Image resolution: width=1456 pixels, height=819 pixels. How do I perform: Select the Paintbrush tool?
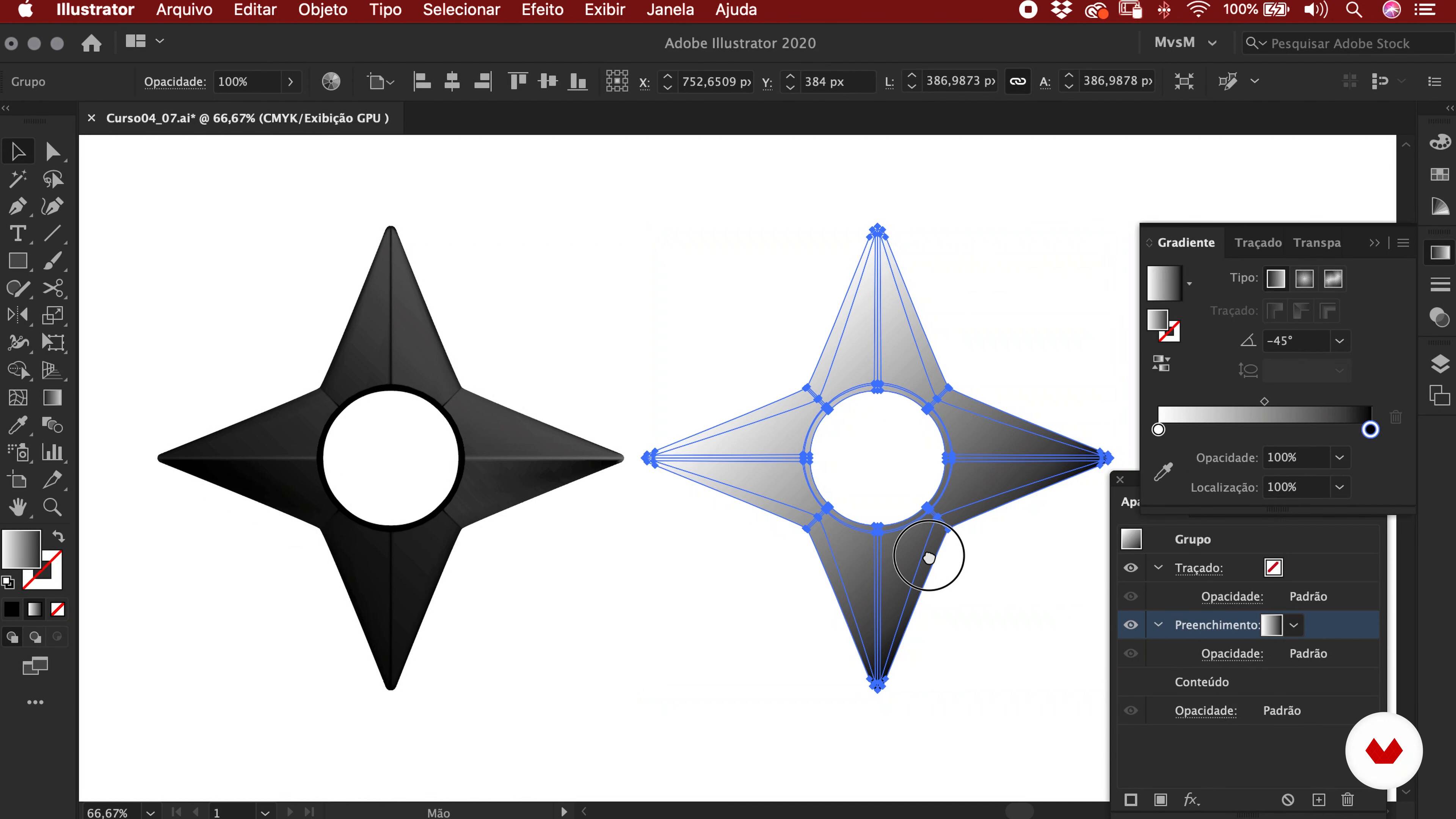point(53,260)
